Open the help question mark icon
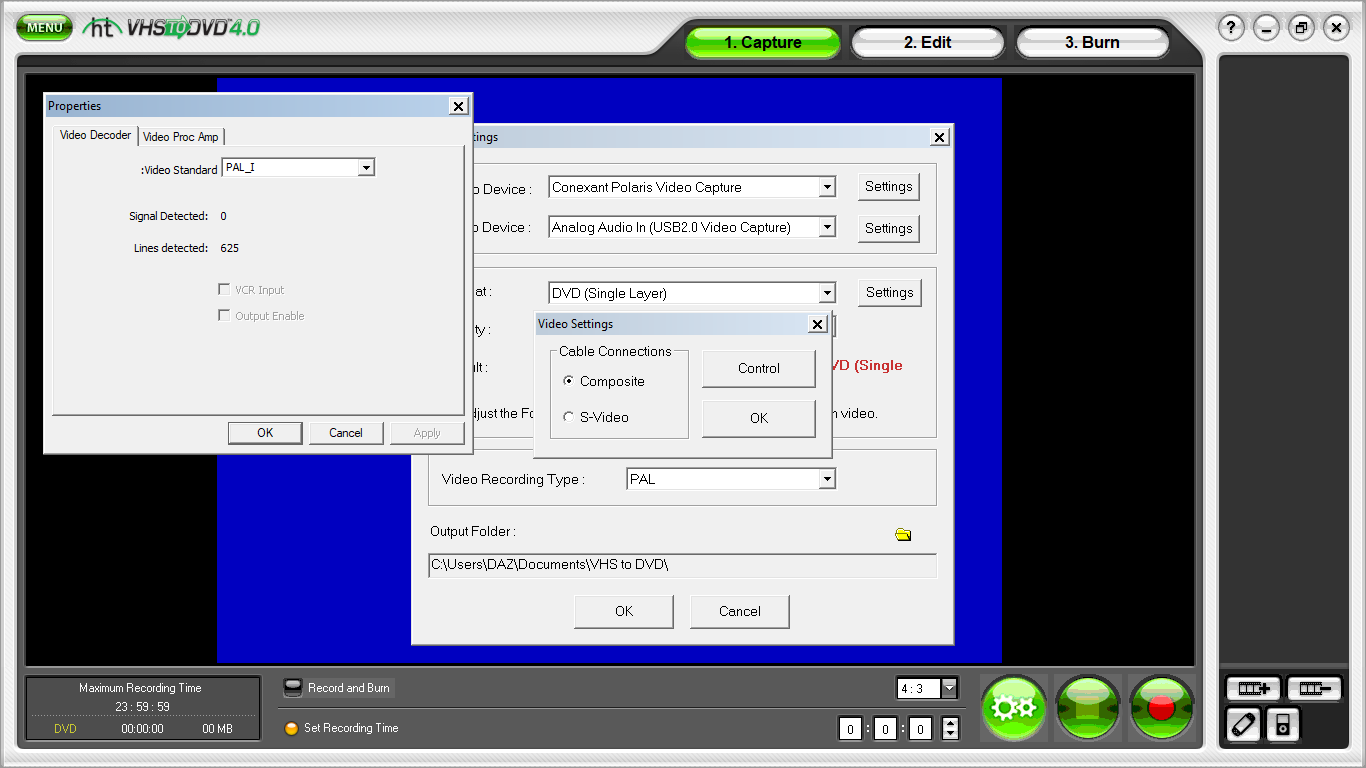The image size is (1366, 768). pyautogui.click(x=1232, y=28)
